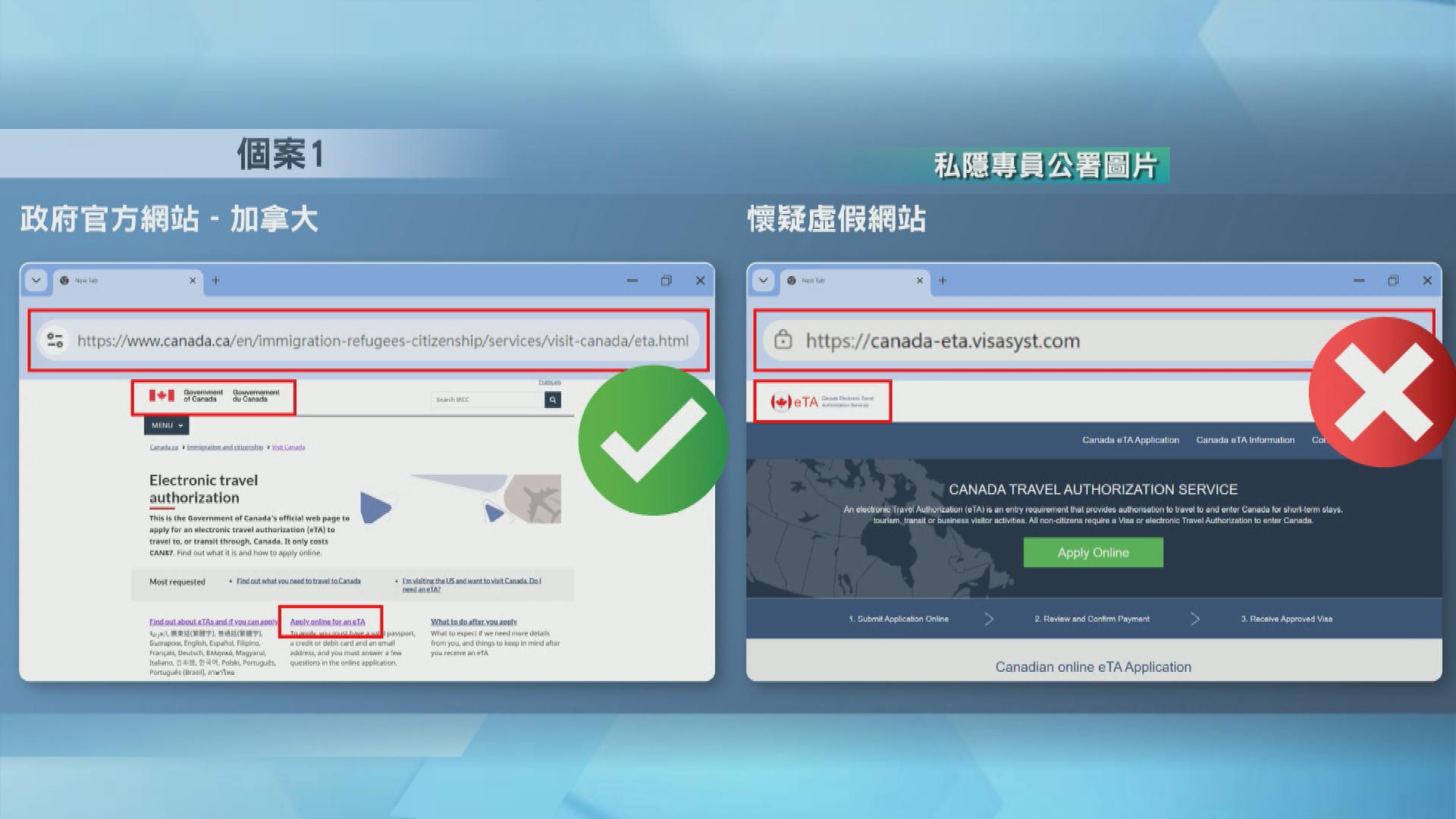Viewport: 1456px width, 819px height.
Task: Add a new tab in visasyst.com browser window
Action: [943, 281]
